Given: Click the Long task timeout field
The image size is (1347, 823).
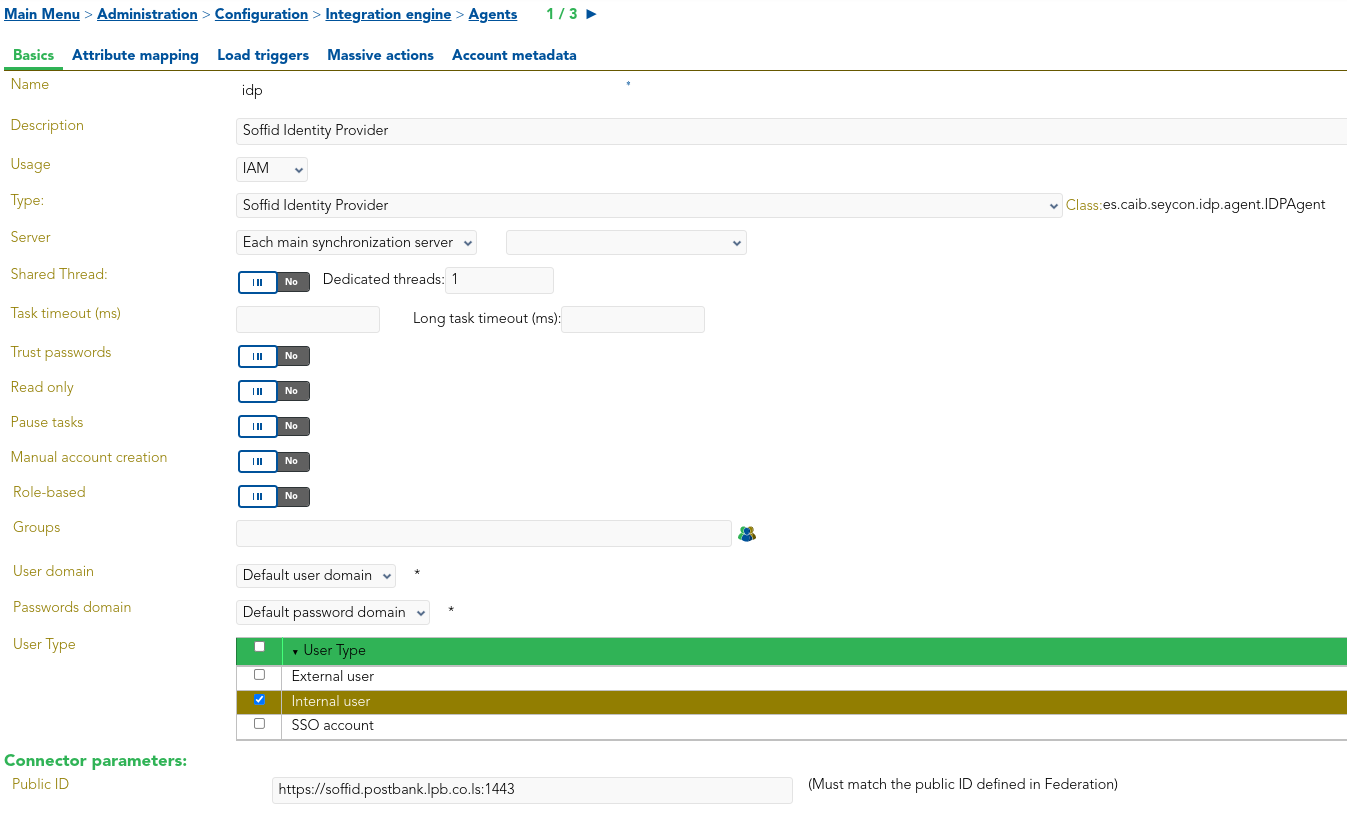Looking at the screenshot, I should [x=633, y=319].
